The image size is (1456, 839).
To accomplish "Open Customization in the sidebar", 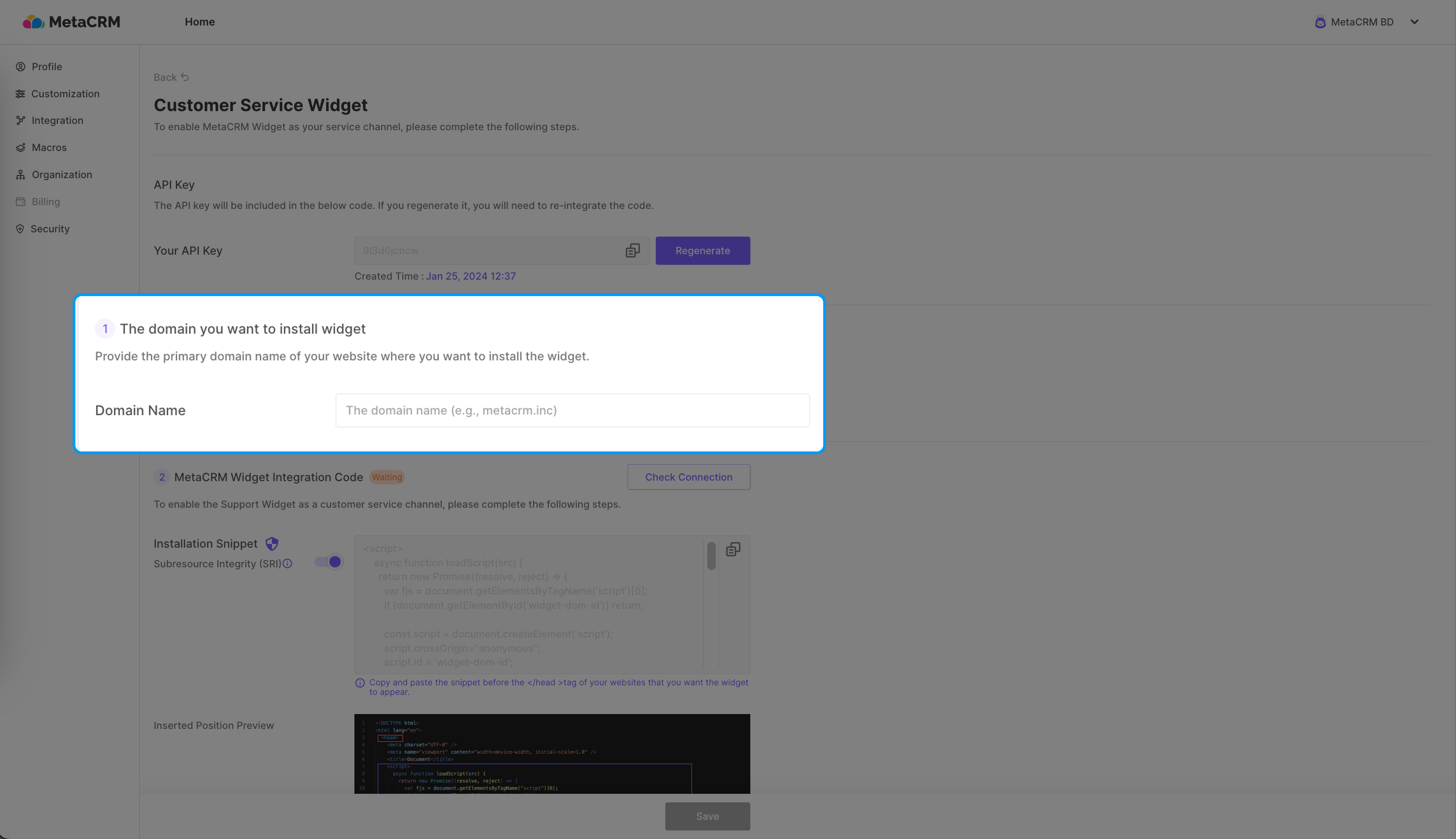I will (65, 94).
